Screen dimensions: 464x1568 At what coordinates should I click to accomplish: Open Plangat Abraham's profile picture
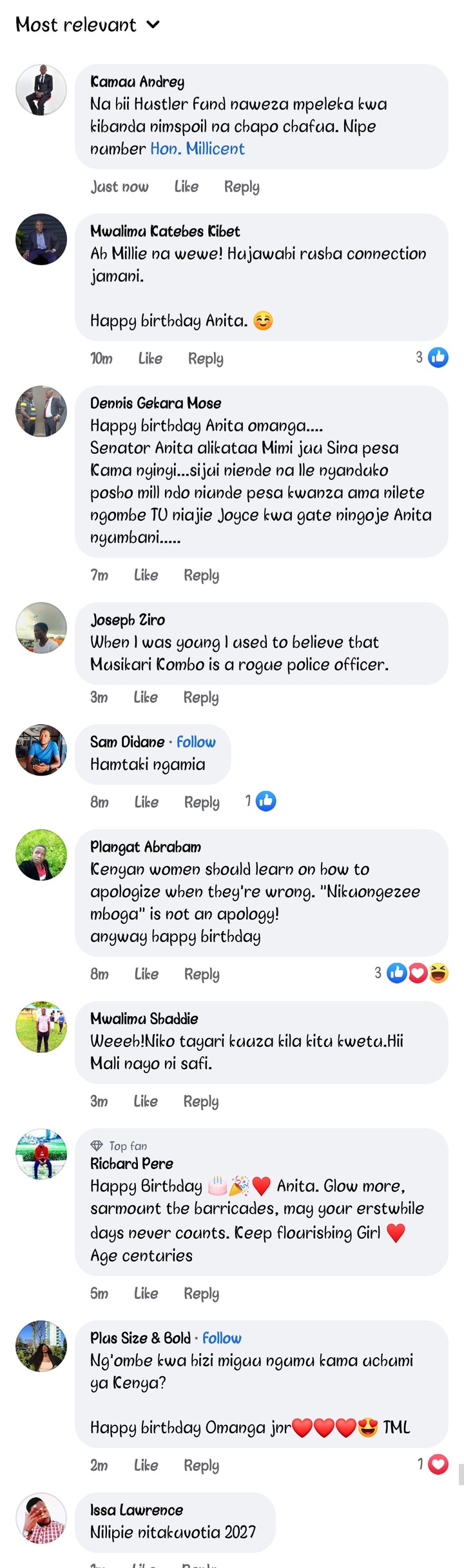click(41, 855)
